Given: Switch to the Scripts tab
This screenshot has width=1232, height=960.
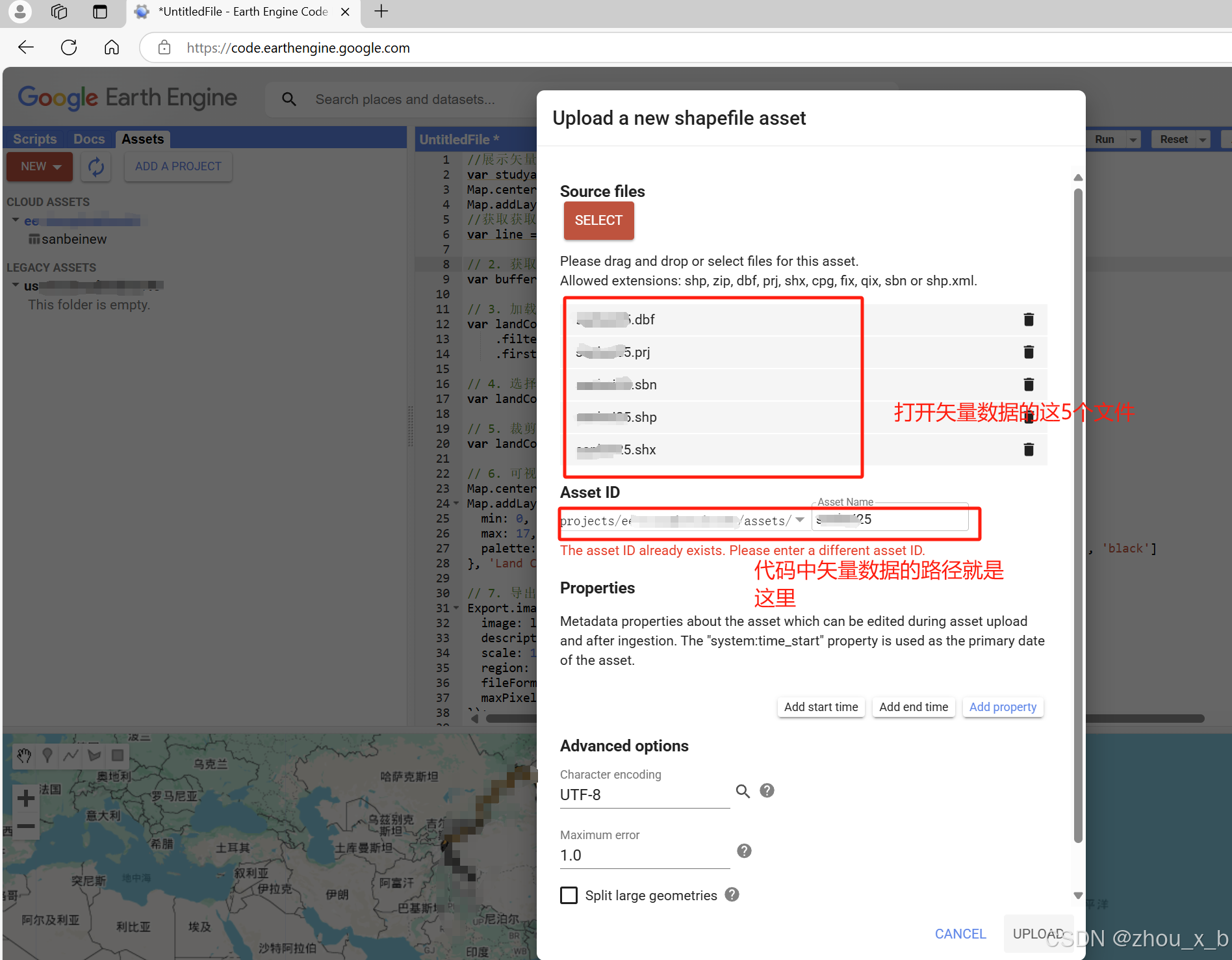Looking at the screenshot, I should tap(34, 139).
